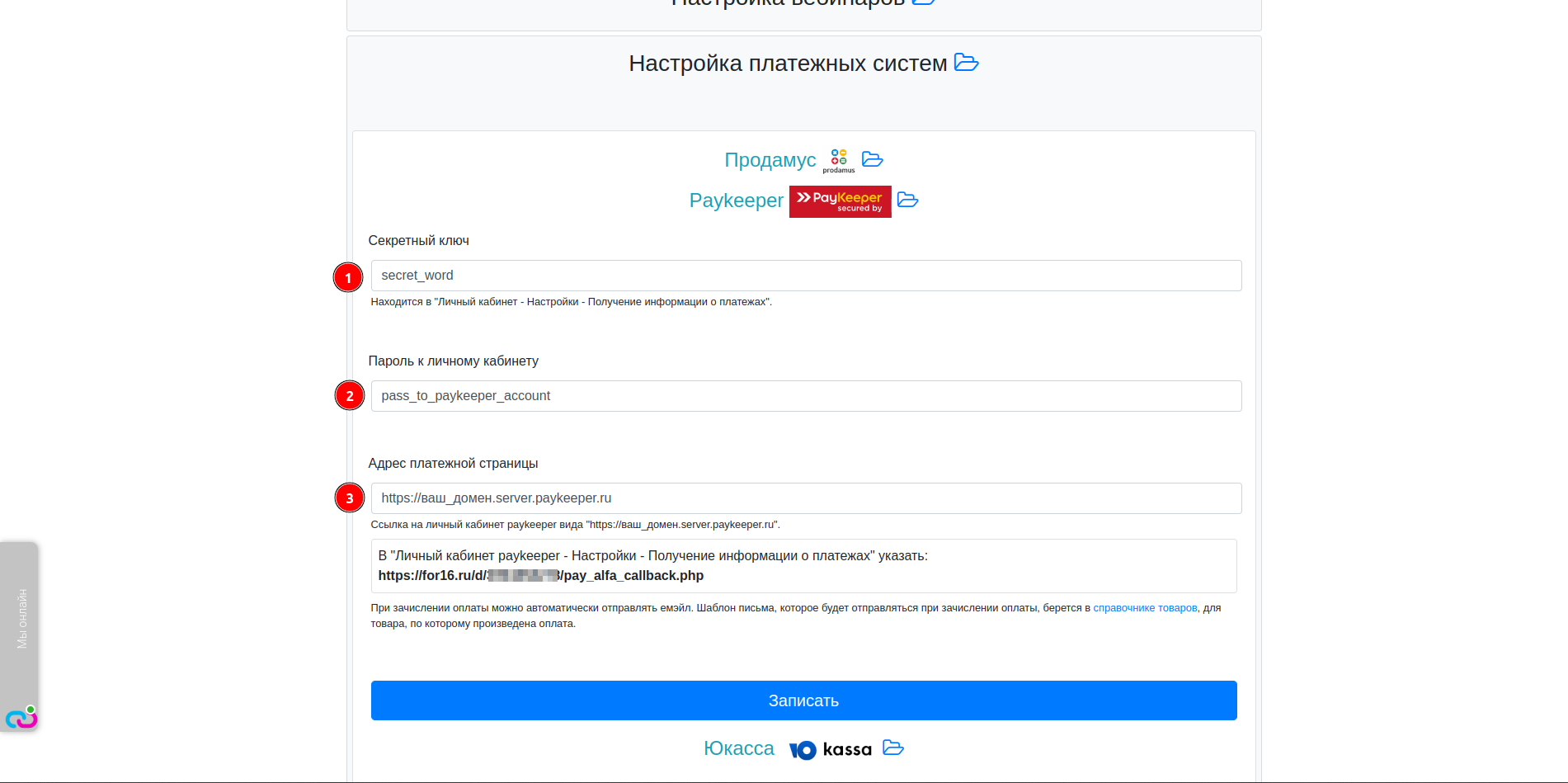Open the Юкасса settings link
This screenshot has height=783, width=1568.
(x=738, y=748)
